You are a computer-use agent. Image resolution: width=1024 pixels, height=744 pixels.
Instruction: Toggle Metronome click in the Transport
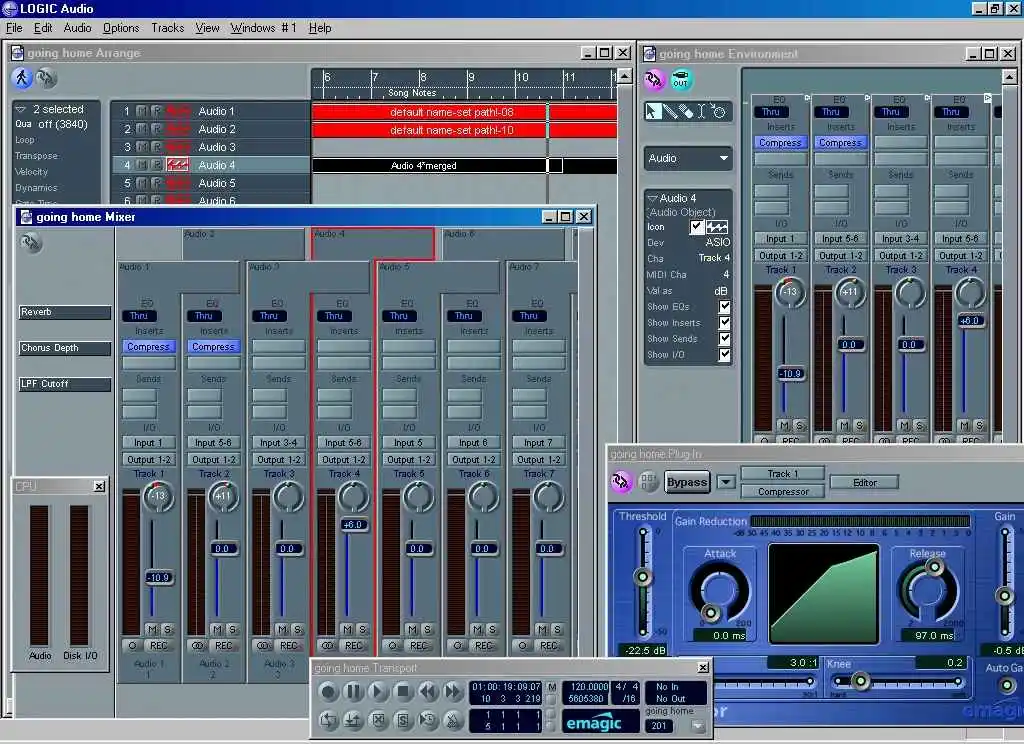click(453, 720)
